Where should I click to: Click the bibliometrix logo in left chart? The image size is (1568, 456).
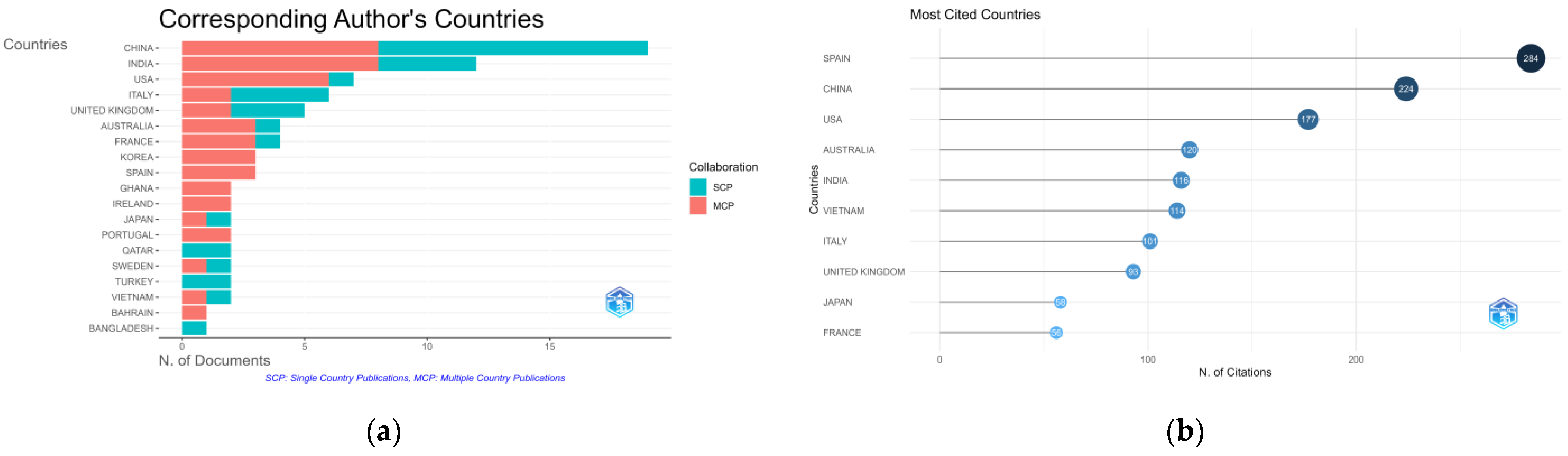point(620,302)
